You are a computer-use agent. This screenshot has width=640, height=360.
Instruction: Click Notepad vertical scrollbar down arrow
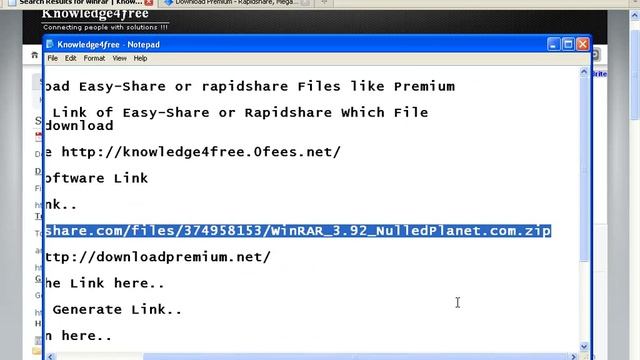pyautogui.click(x=584, y=347)
